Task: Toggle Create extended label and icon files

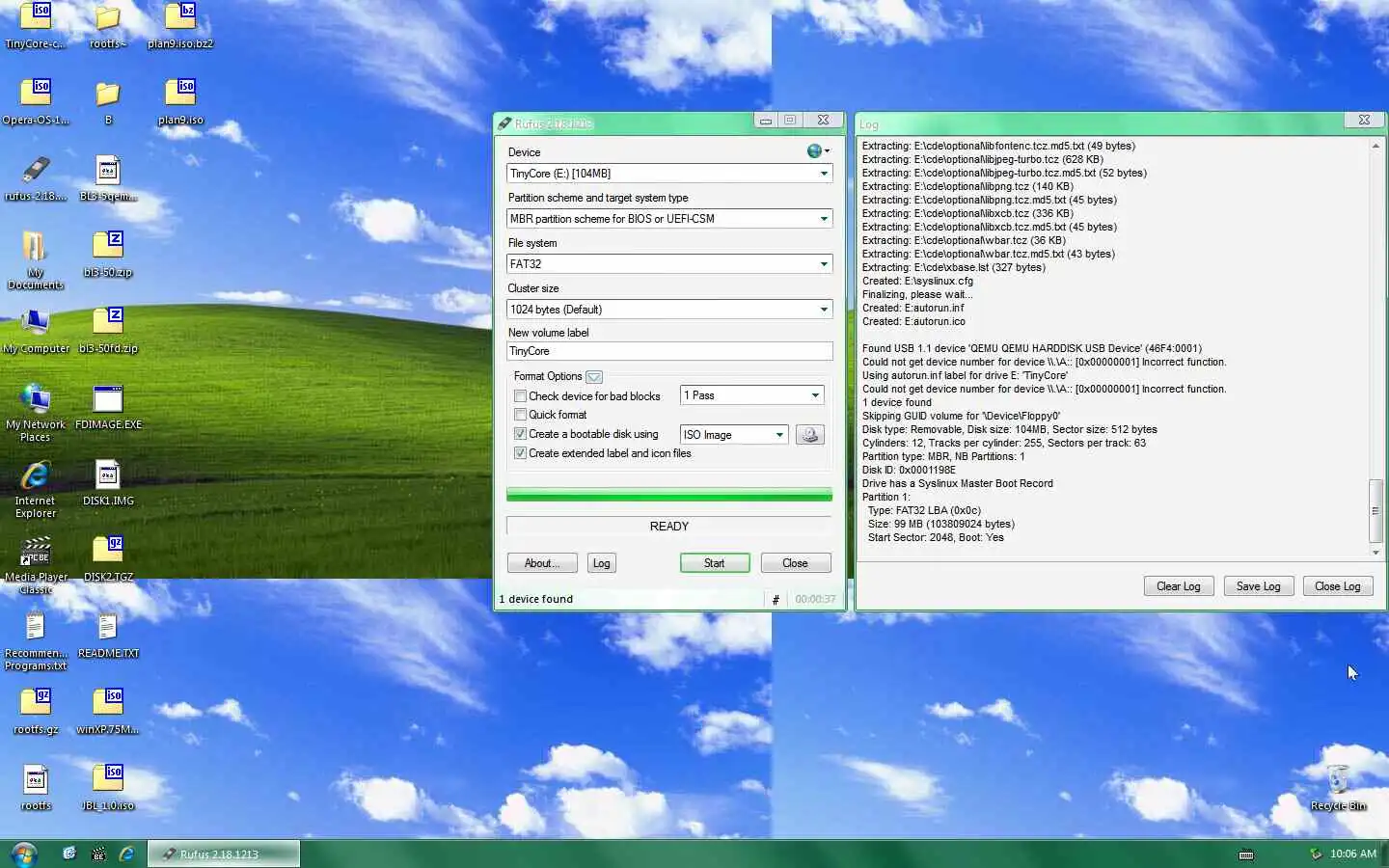Action: coord(520,453)
